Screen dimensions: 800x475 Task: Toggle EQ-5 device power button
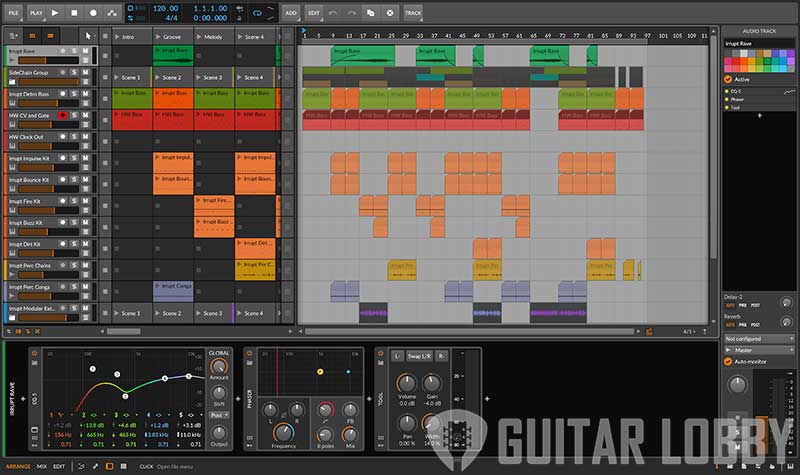tap(34, 353)
